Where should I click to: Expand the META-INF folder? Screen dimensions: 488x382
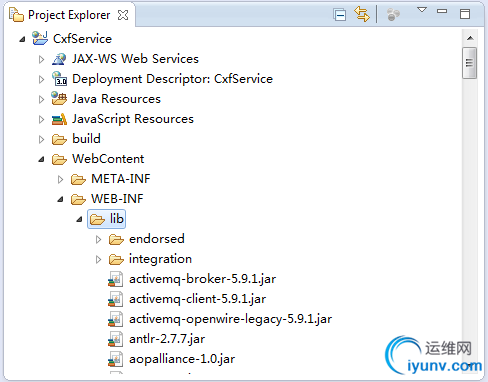(x=60, y=179)
